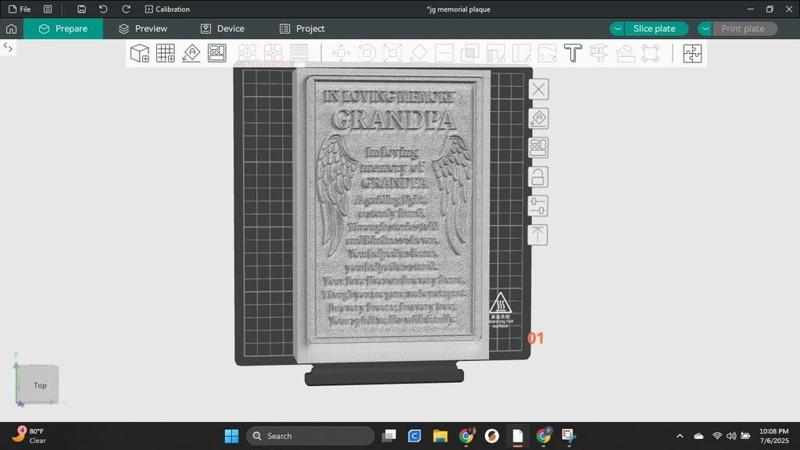Undo the last action
This screenshot has height=450, width=800.
point(103,9)
